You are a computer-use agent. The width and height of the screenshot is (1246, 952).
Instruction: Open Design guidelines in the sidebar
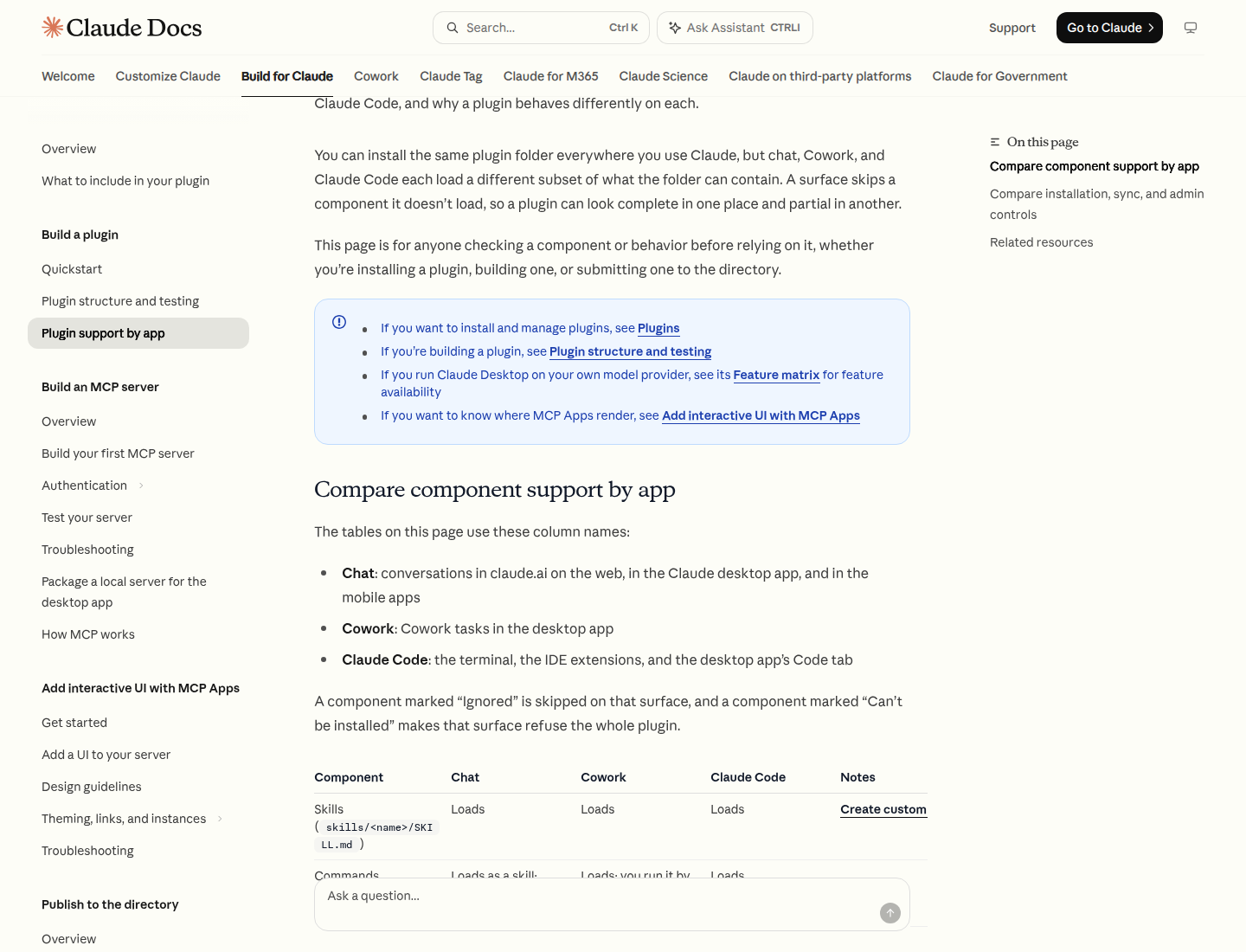[92, 787]
